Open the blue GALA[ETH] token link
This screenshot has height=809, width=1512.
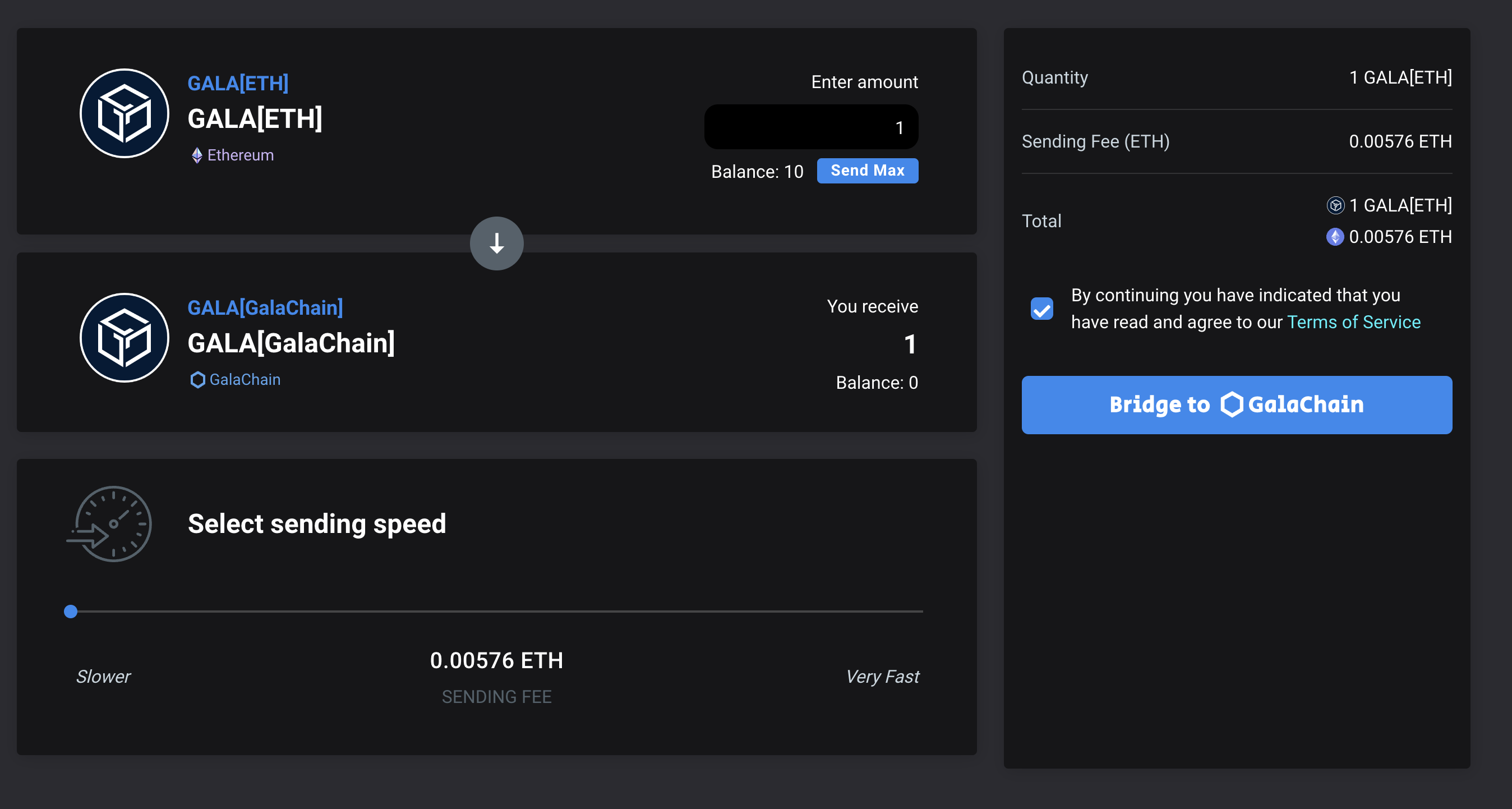pyautogui.click(x=238, y=84)
